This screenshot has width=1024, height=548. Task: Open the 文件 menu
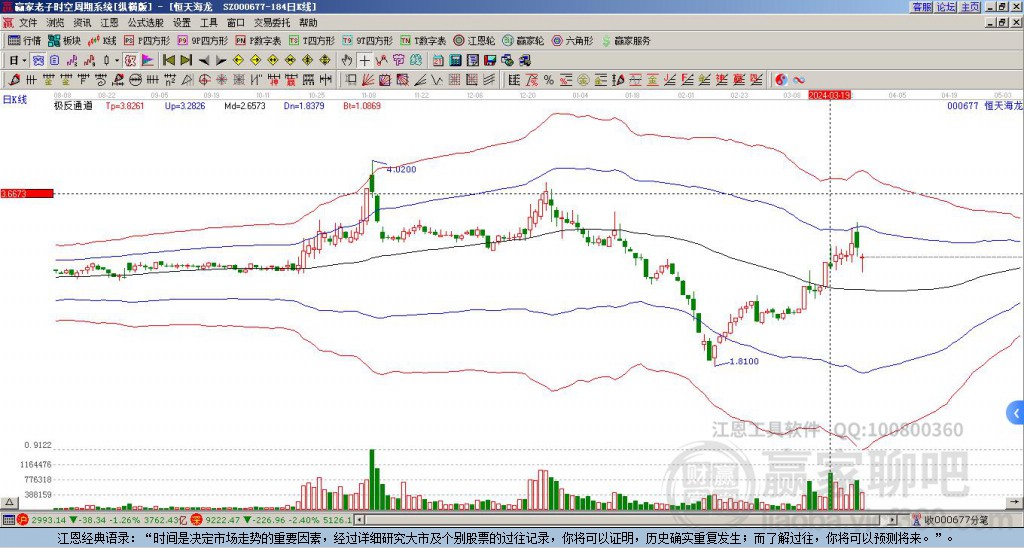tap(28, 23)
